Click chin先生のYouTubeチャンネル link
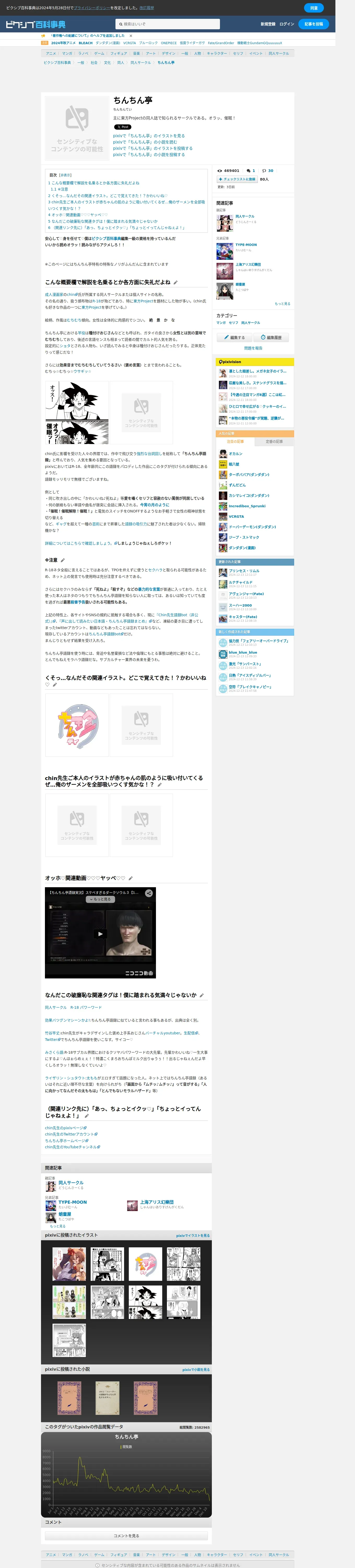The image size is (355, 1568). (x=72, y=1147)
